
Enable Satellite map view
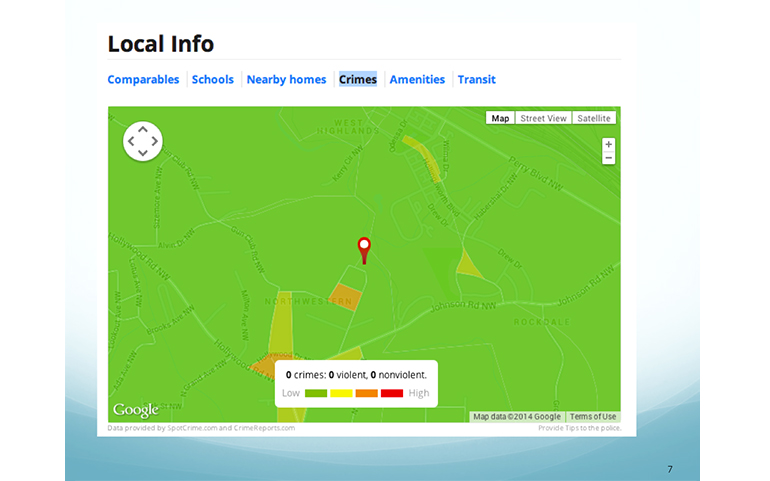pos(593,118)
